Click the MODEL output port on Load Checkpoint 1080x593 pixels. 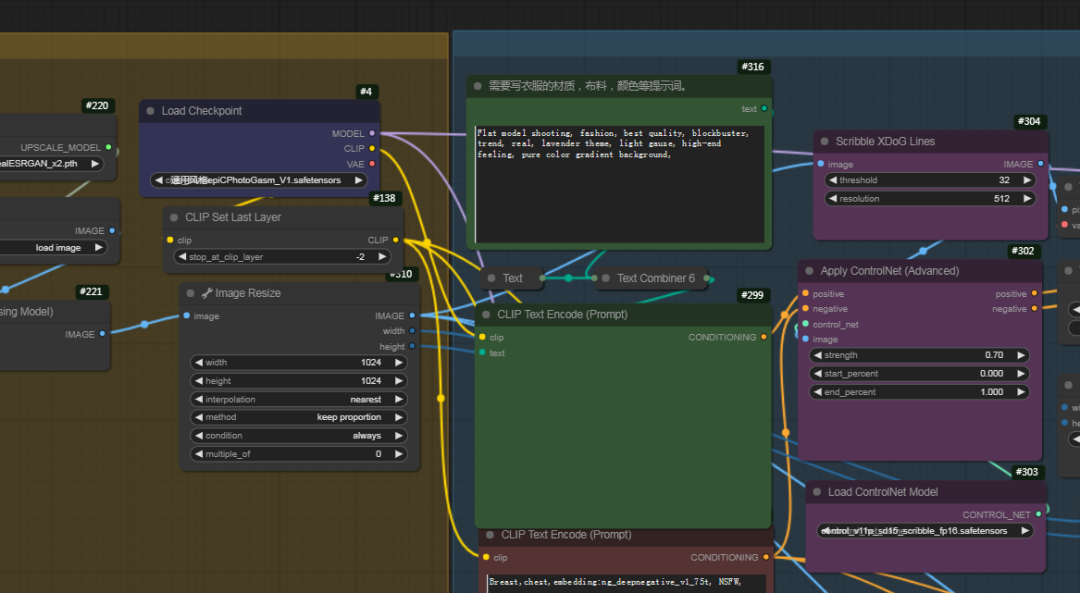click(372, 133)
